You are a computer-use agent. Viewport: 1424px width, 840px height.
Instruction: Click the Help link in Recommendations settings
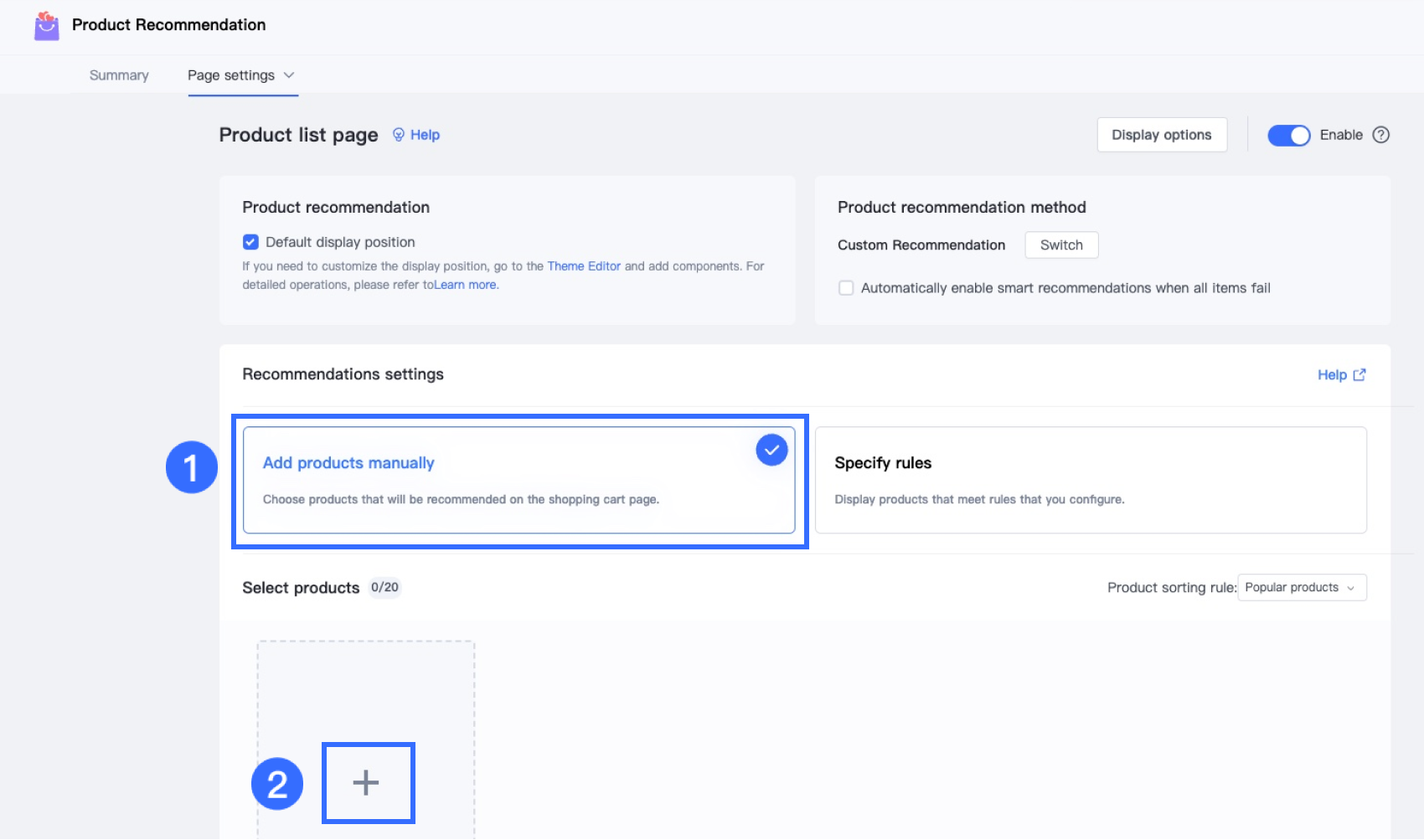pos(1332,375)
